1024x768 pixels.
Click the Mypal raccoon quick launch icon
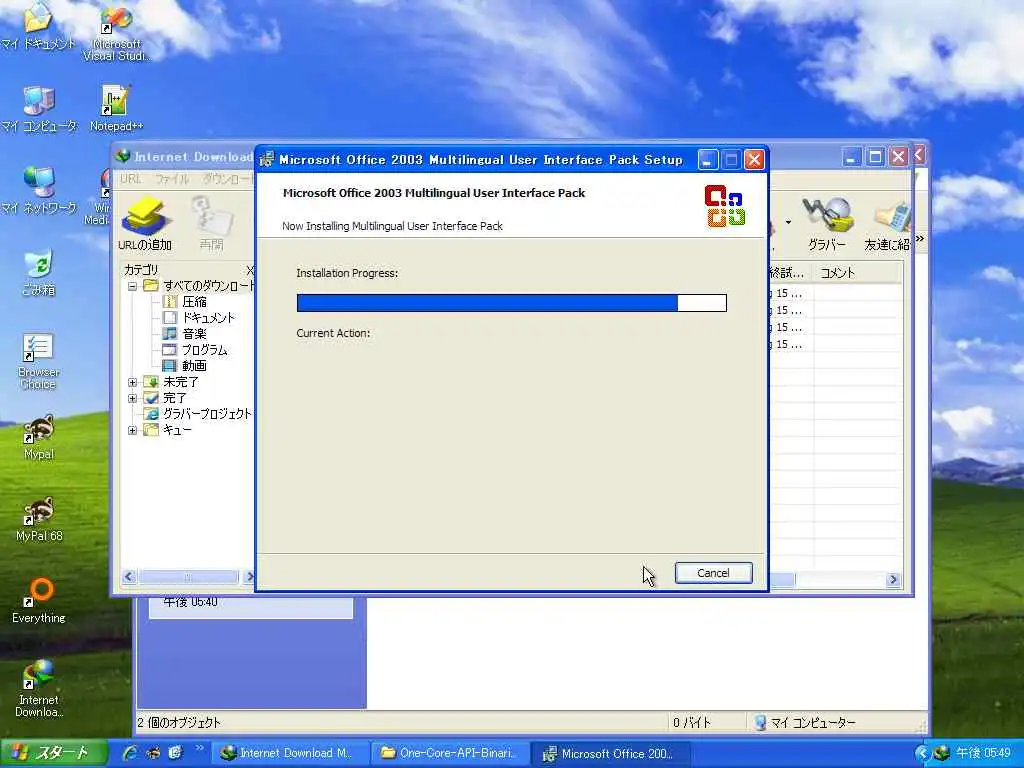click(x=153, y=753)
